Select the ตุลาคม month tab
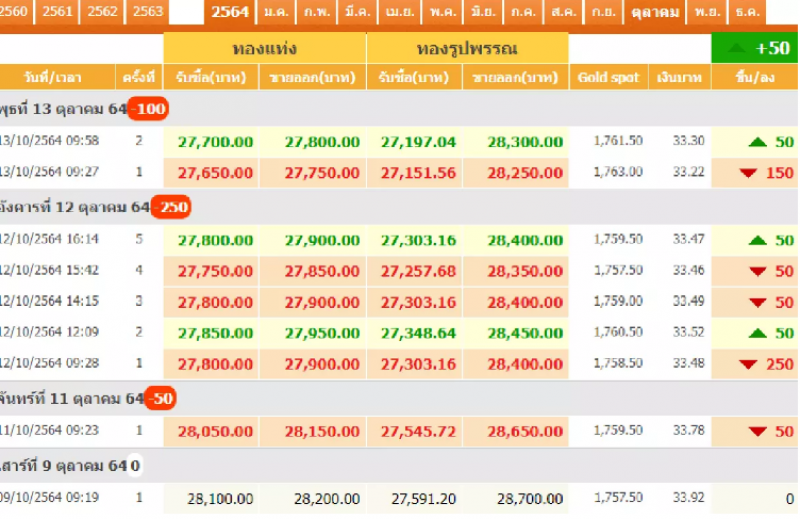 tap(656, 12)
